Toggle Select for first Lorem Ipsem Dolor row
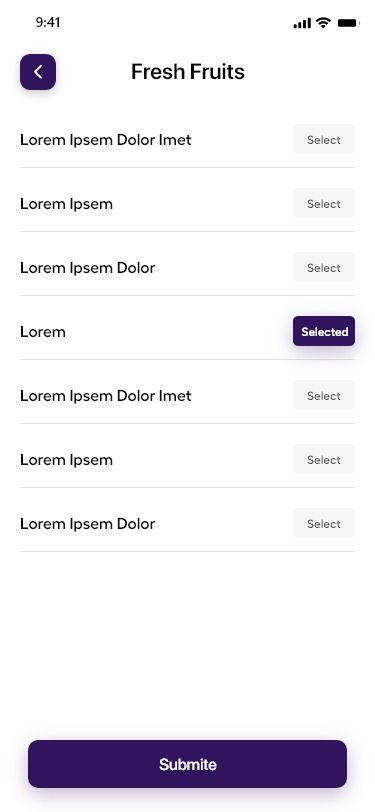The image size is (375, 812). pos(324,267)
